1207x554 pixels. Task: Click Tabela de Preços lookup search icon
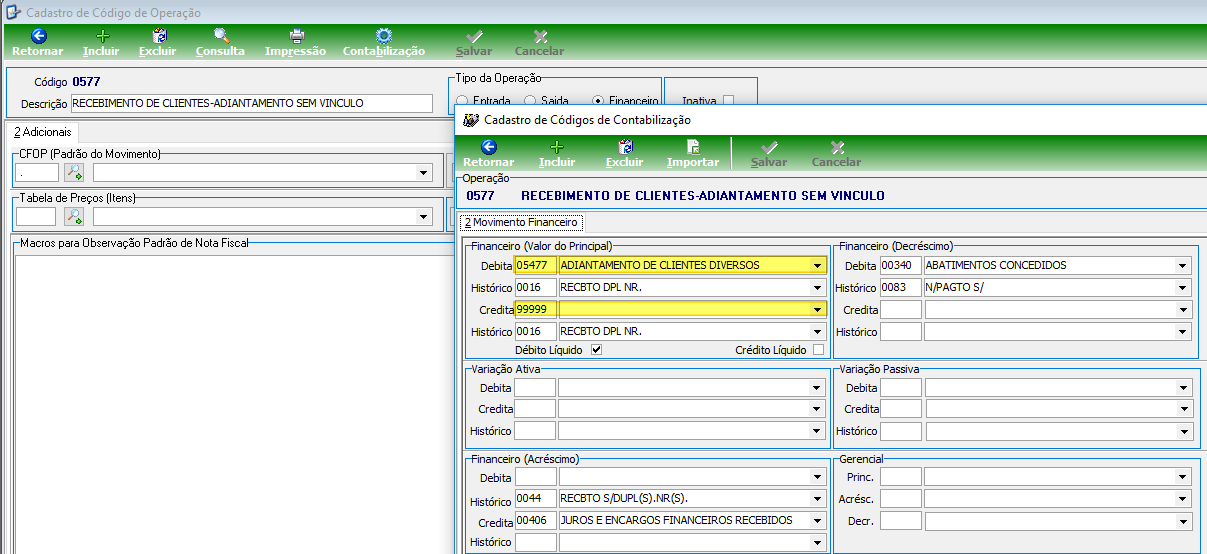[74, 216]
